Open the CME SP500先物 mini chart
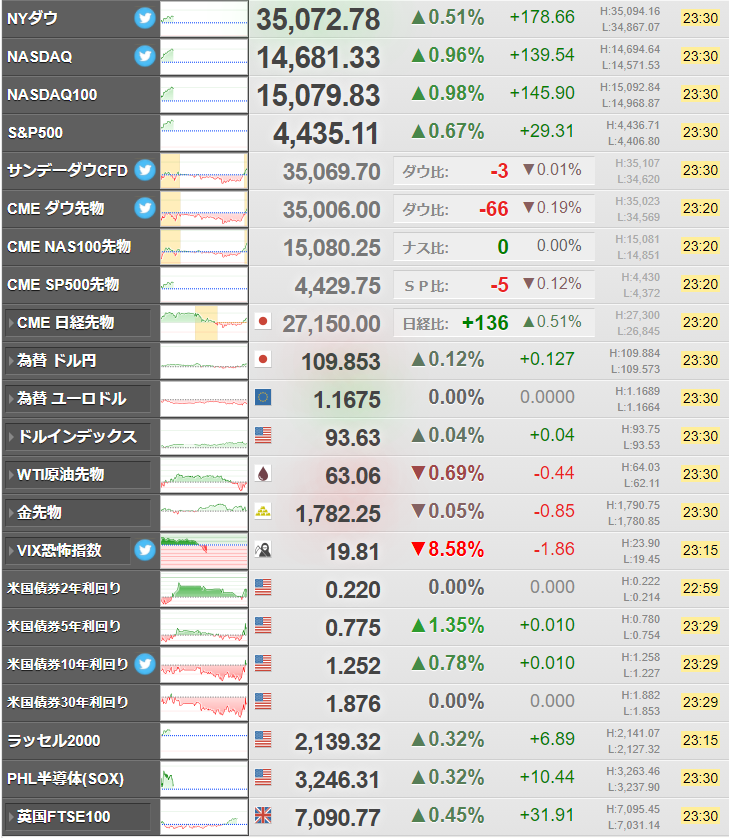The image size is (729, 838). 204,284
